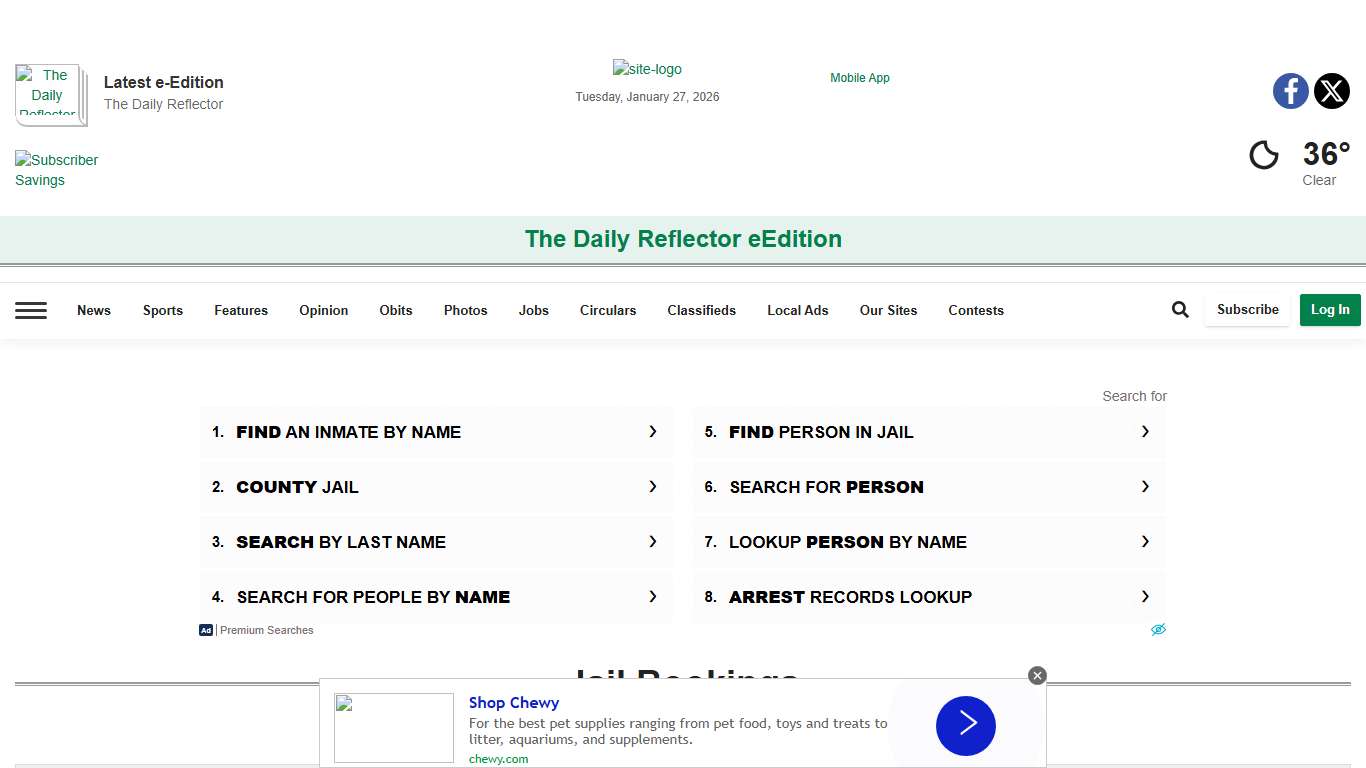Click the clear night weather icon
This screenshot has width=1366, height=768.
(1263, 155)
